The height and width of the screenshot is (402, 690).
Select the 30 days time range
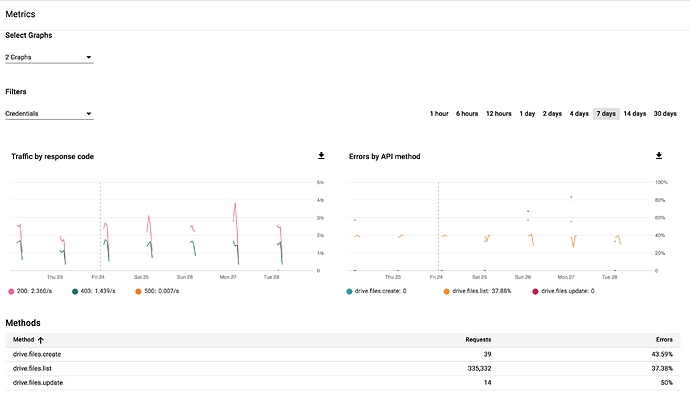(x=665, y=113)
